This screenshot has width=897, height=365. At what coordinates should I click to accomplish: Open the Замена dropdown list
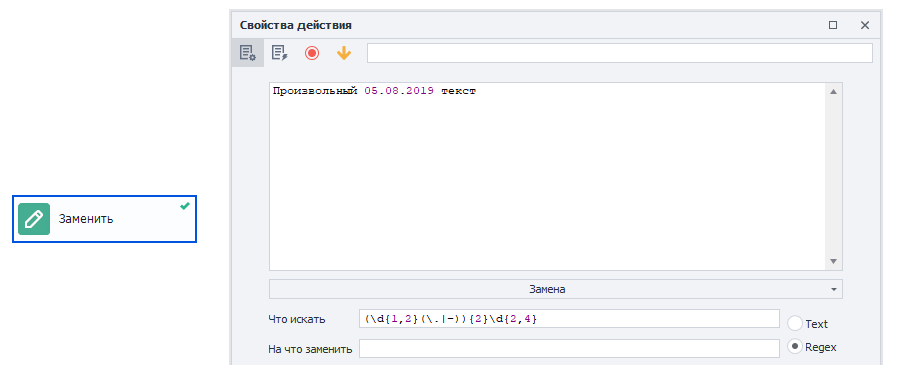(x=555, y=289)
